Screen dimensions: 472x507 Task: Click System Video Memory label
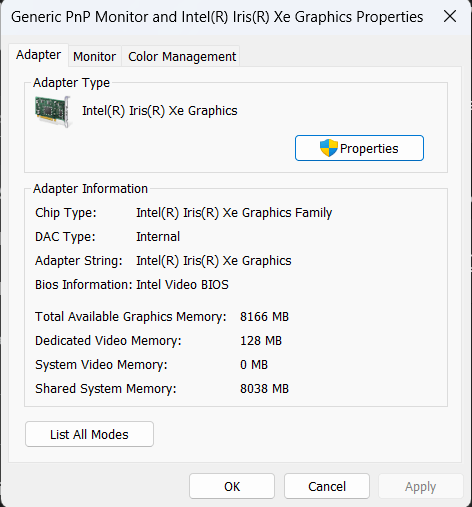[101, 365]
